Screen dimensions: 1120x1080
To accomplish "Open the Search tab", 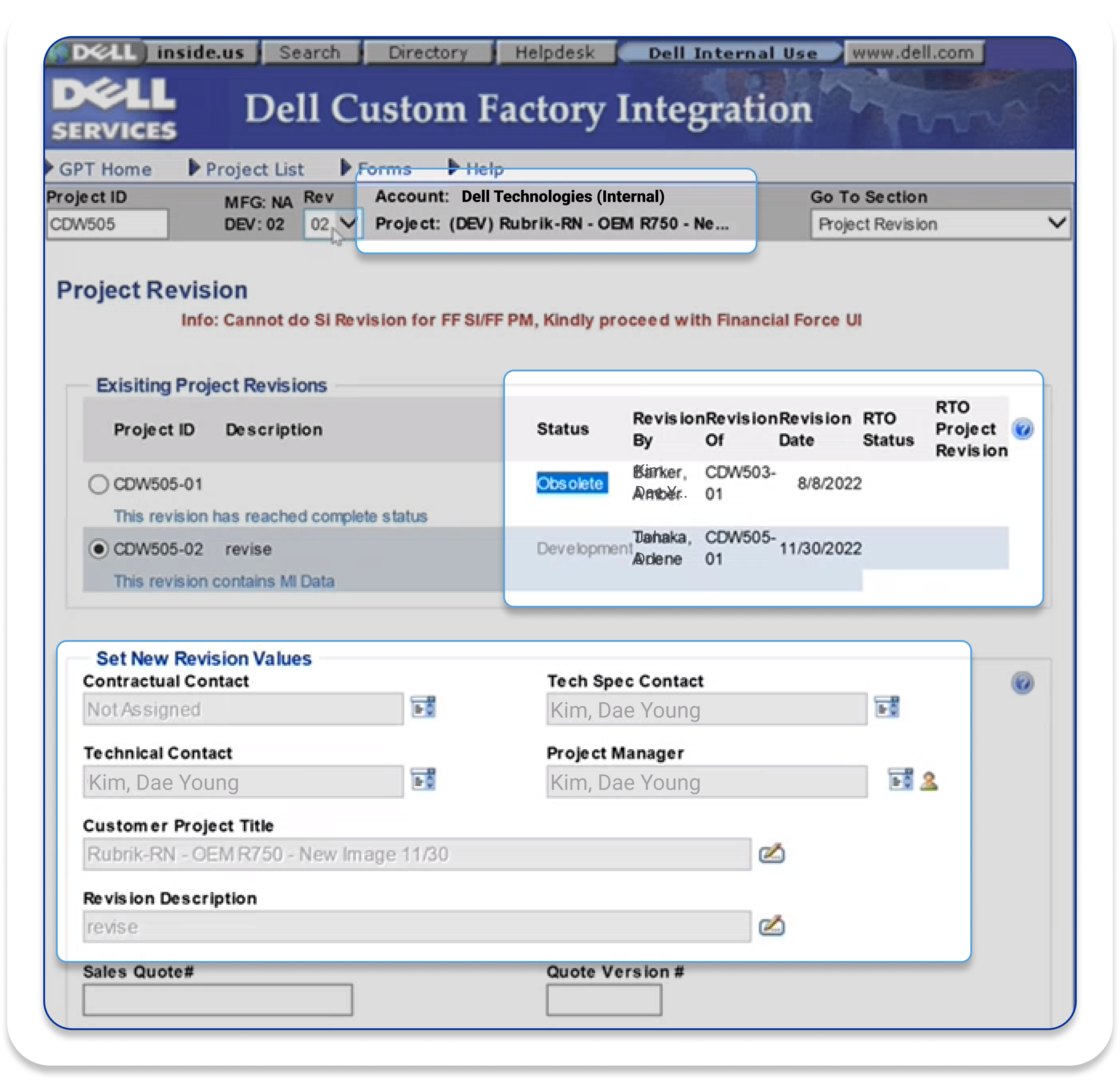I will coord(310,53).
